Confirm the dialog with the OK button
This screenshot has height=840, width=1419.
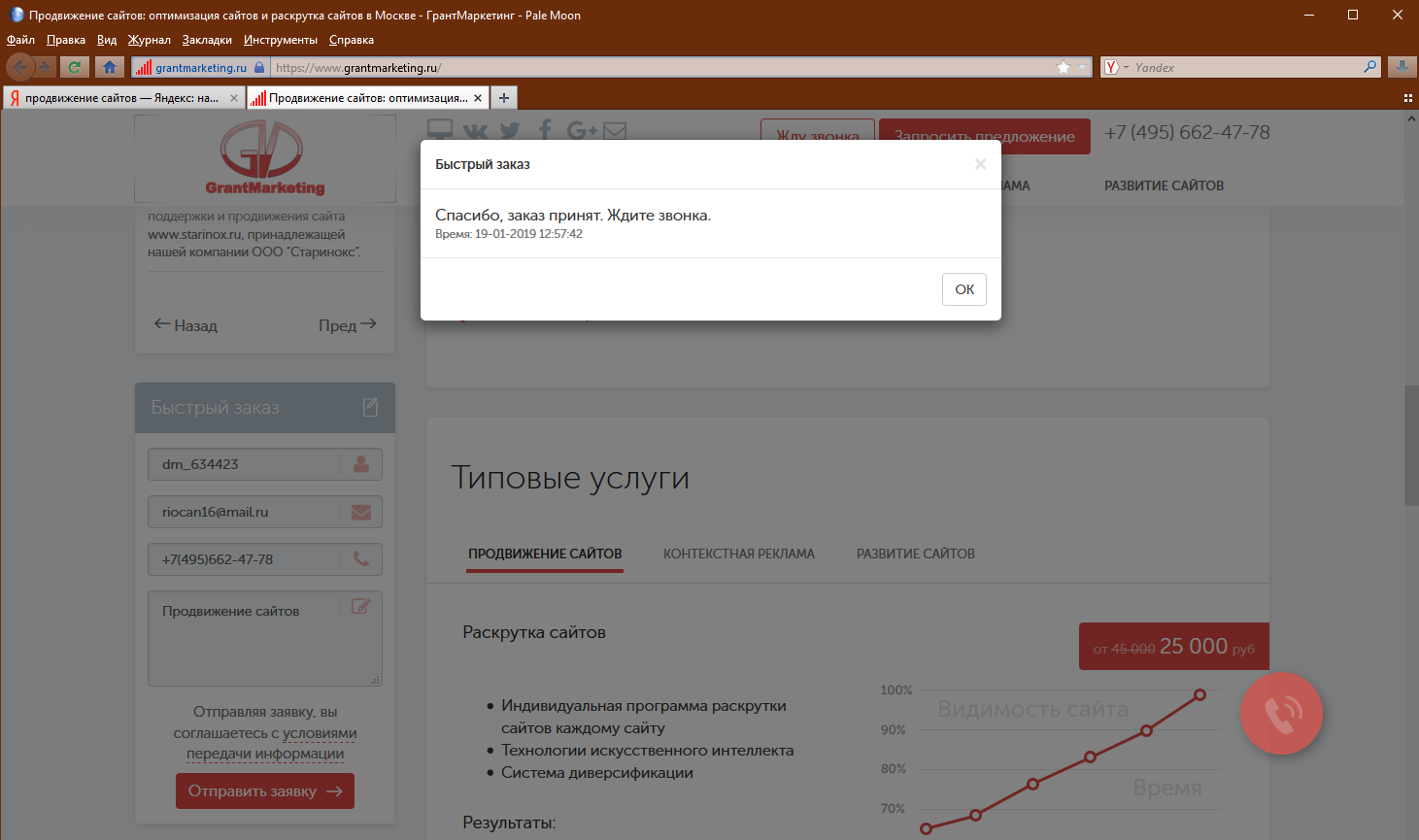coord(964,289)
